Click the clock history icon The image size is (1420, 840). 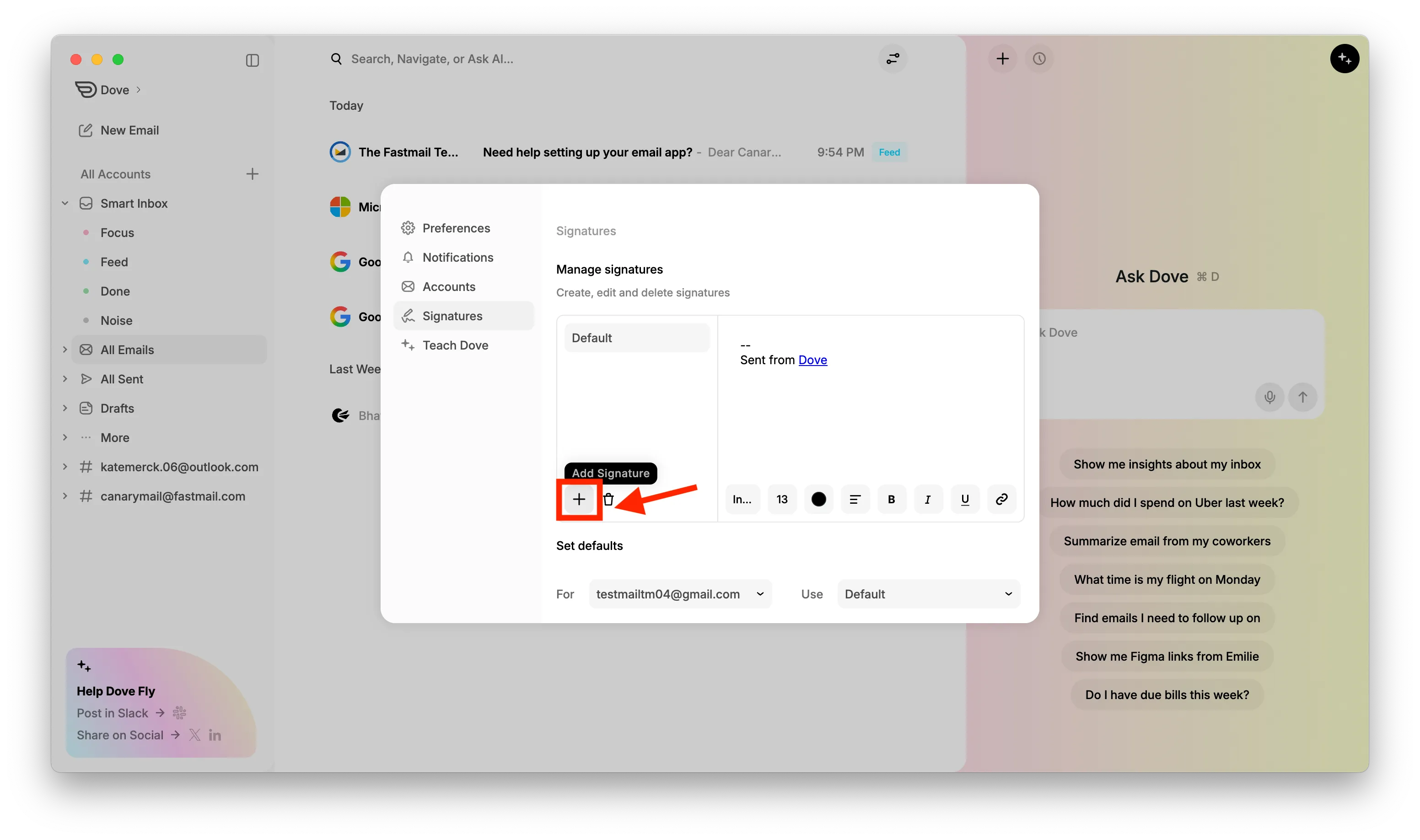click(x=1039, y=59)
